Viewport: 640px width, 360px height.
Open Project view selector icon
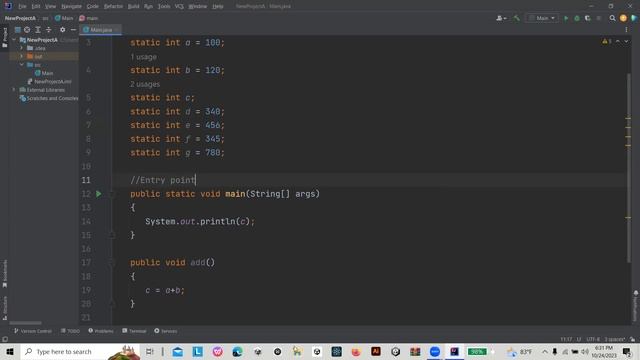coord(18,30)
